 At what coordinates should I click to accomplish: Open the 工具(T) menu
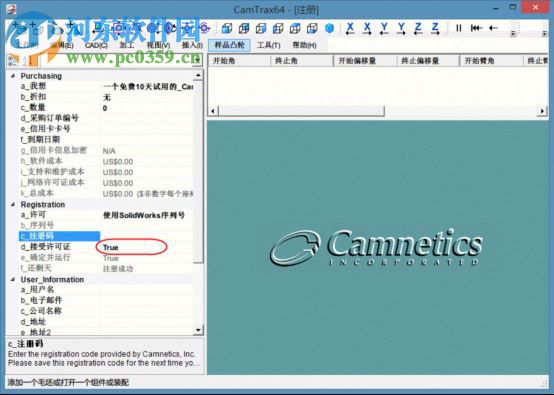(269, 45)
